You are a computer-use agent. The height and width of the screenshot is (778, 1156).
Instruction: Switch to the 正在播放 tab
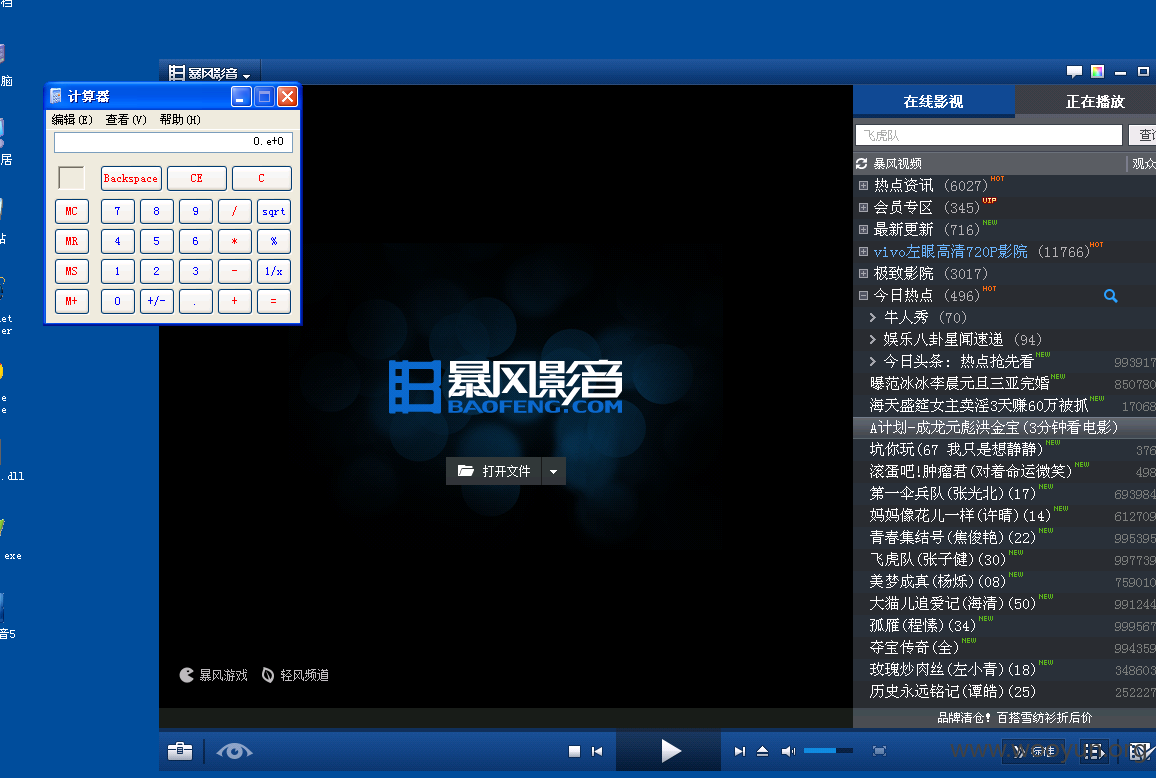click(x=1095, y=101)
